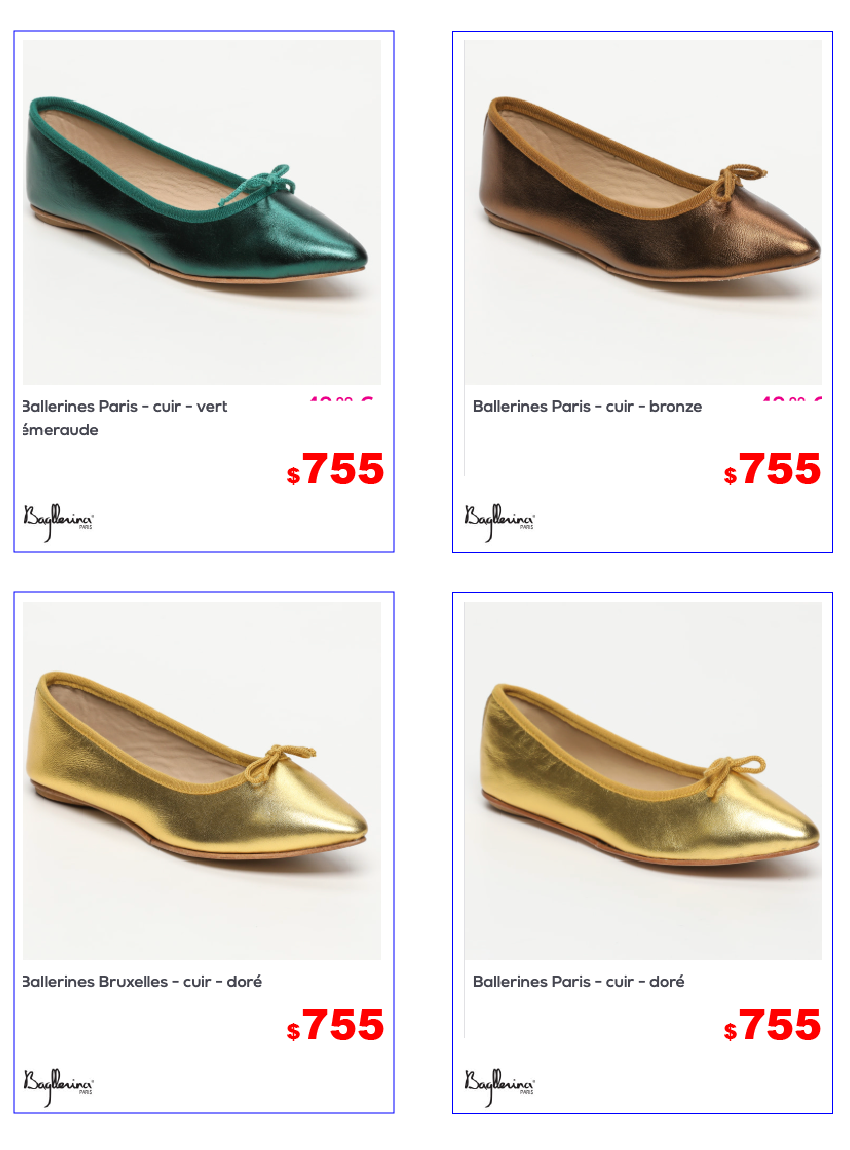The height and width of the screenshot is (1150, 850).
Task: Click the Bagllerina logo under vert émeraude
Action: [59, 522]
